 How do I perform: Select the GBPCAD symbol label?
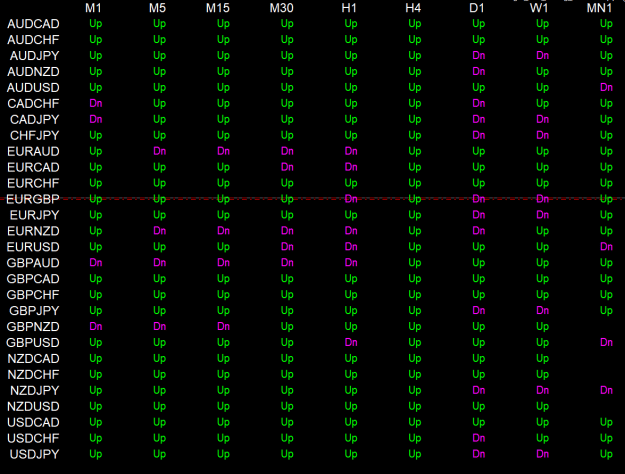33,279
